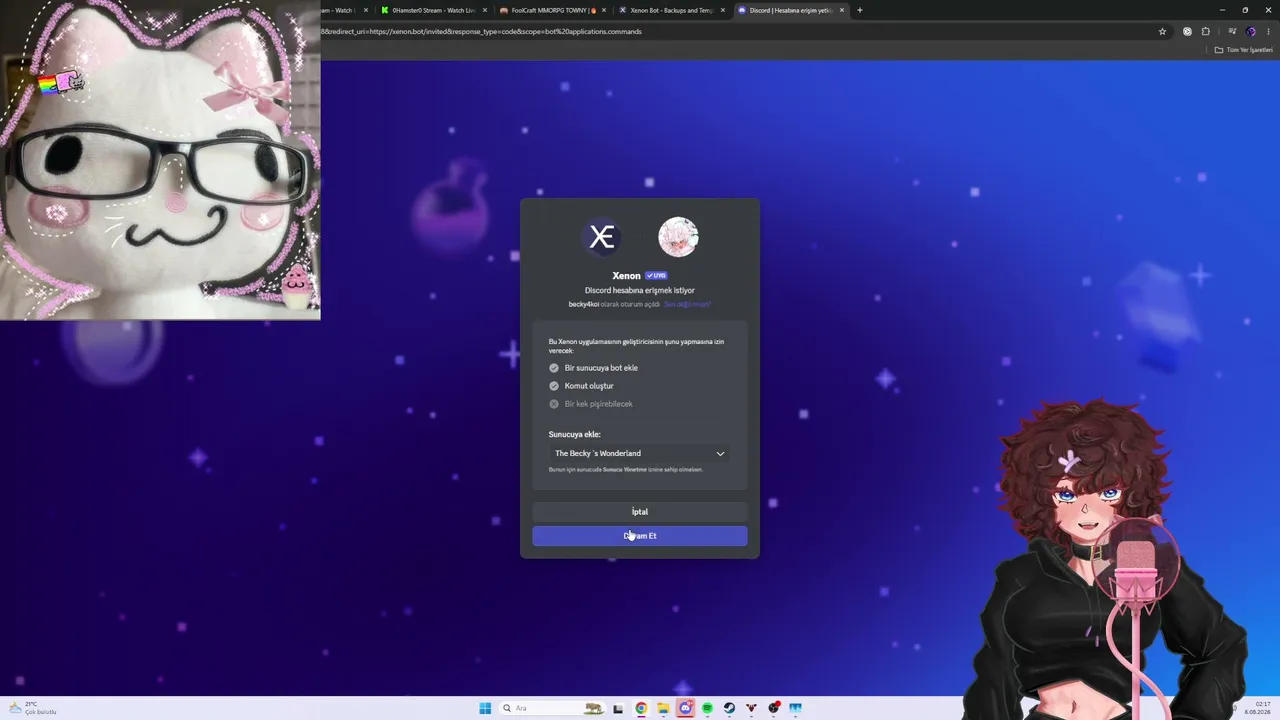Click the 'Bir kek pişirebilecek' text
Viewport: 1280px width, 720px height.
(x=598, y=404)
